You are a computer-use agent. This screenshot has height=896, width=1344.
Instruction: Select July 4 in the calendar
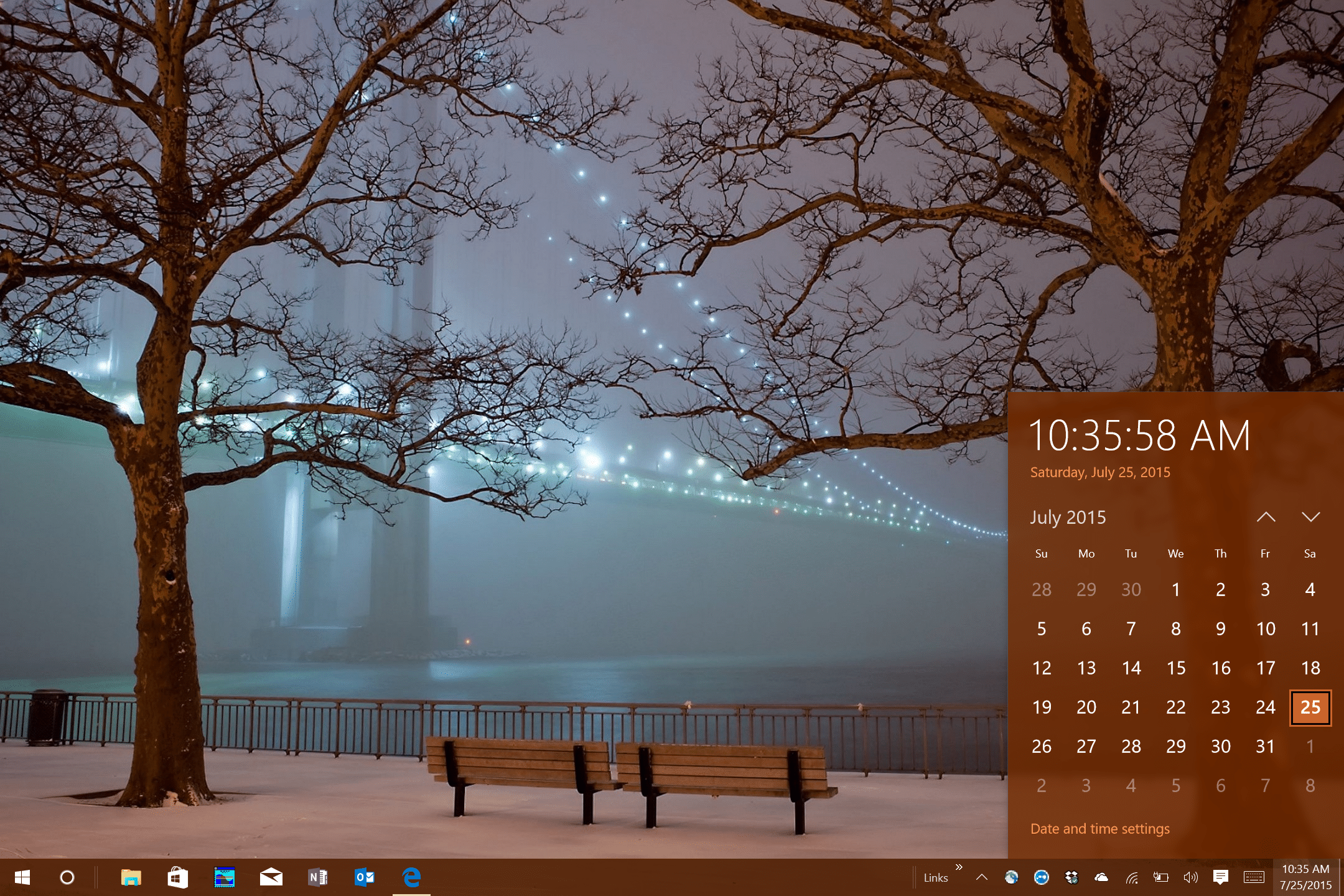point(1310,590)
